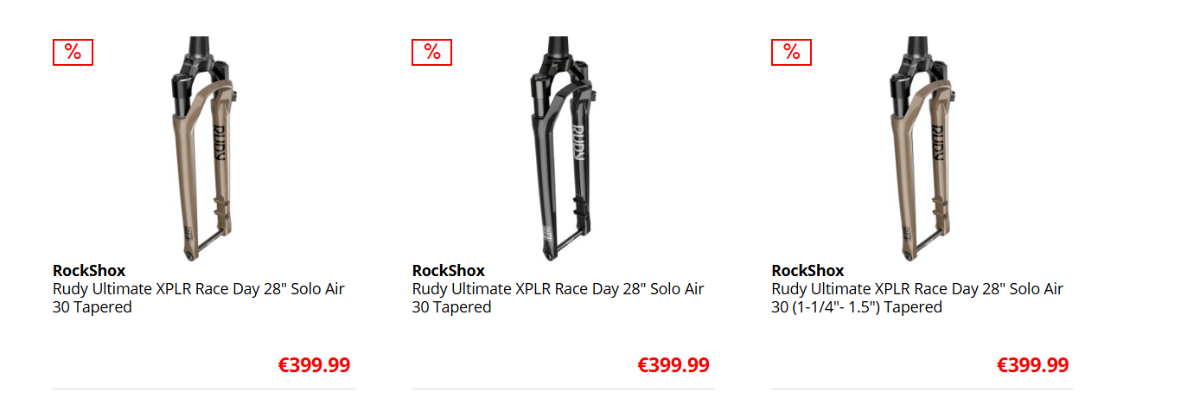Open the title containing (1-1/4"- 1.5") Tapered
This screenshot has height=412, width=1200.
(x=918, y=298)
